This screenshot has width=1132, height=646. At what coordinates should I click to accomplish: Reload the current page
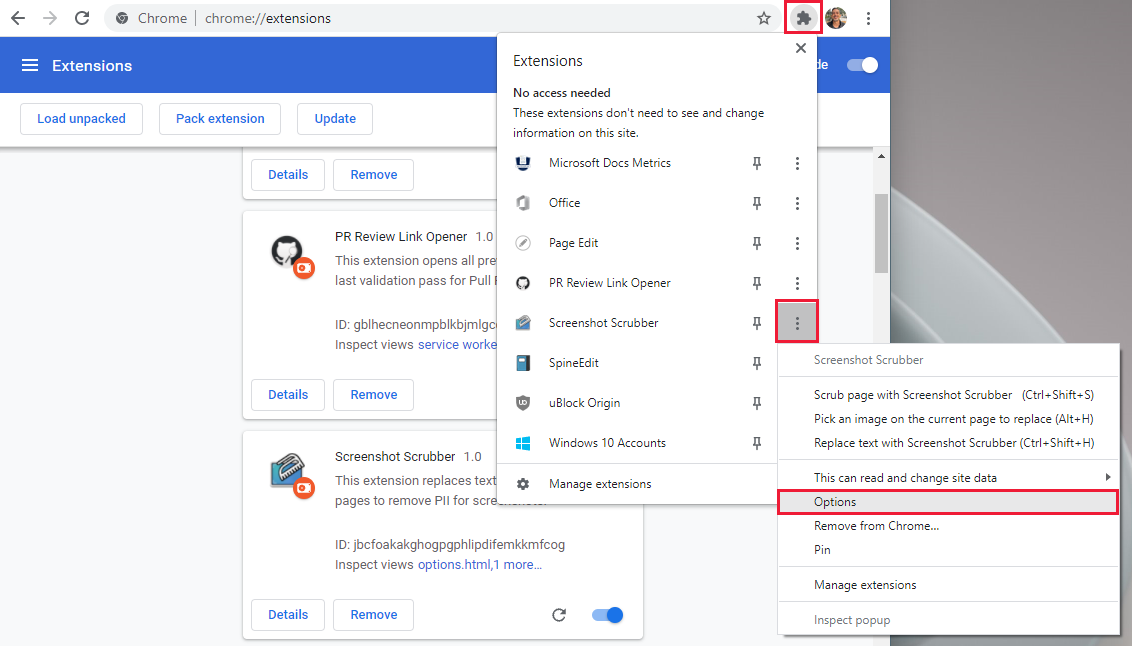(x=82, y=18)
